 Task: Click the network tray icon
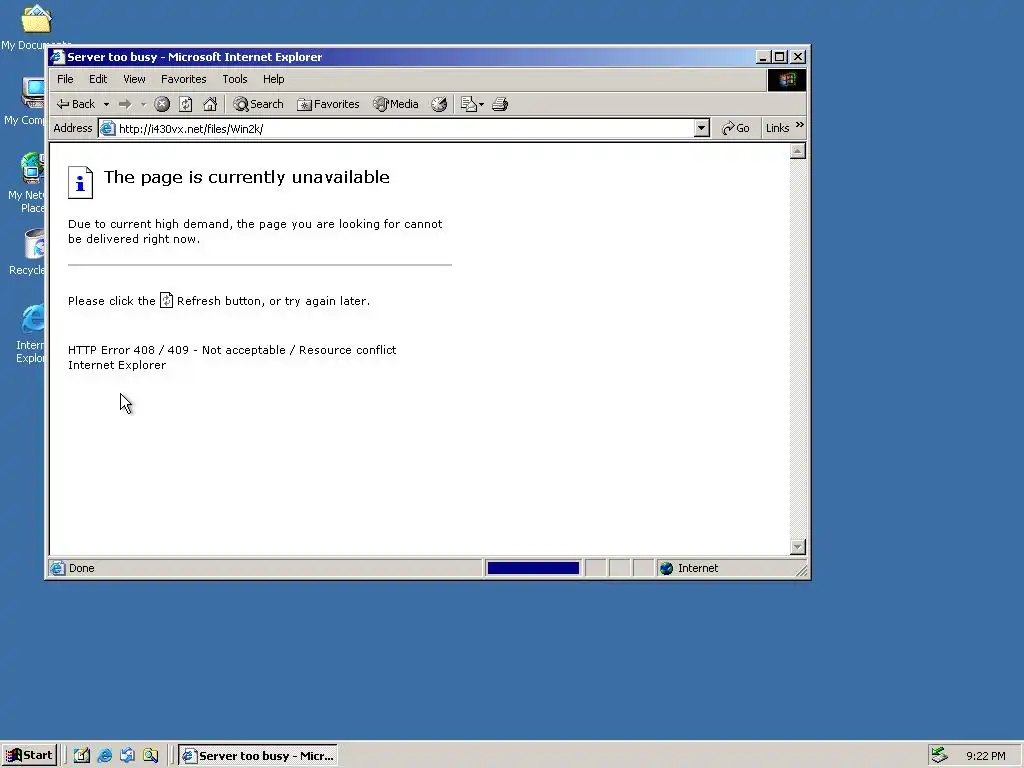click(939, 755)
